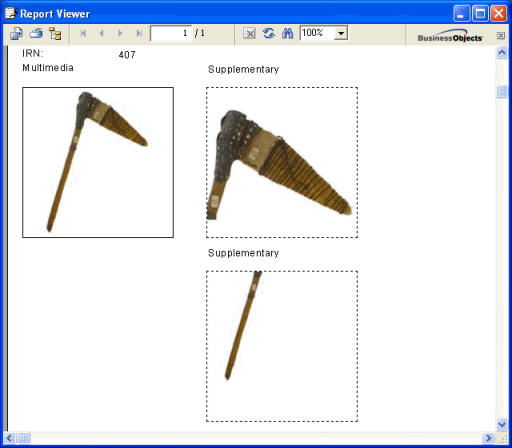The width and height of the screenshot is (512, 448).
Task: Click the Print Report icon
Action: point(36,34)
